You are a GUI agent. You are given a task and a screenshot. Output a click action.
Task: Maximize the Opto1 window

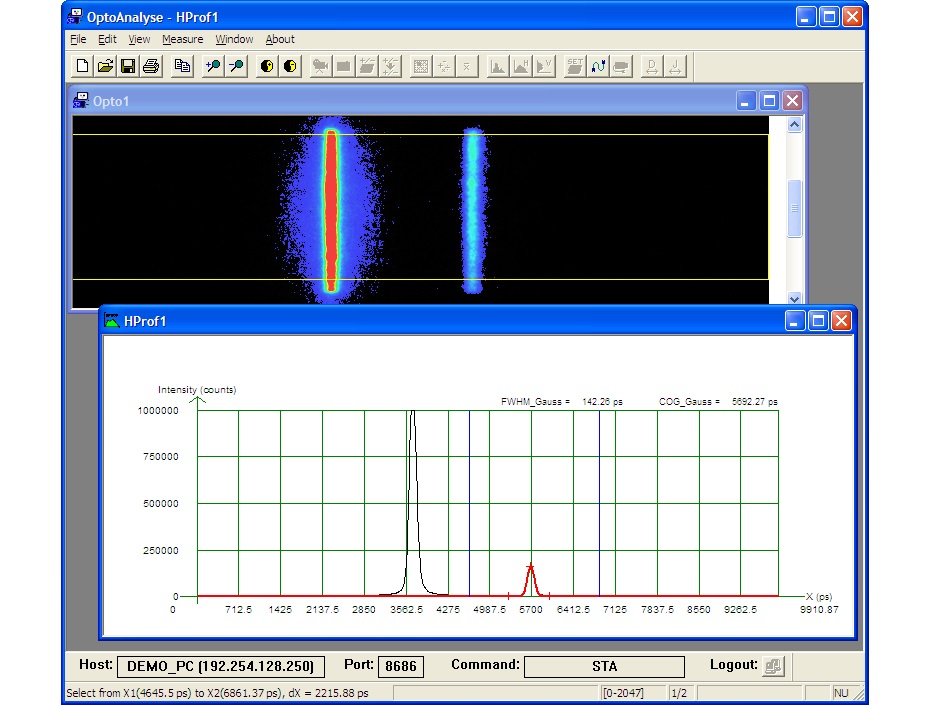[769, 101]
